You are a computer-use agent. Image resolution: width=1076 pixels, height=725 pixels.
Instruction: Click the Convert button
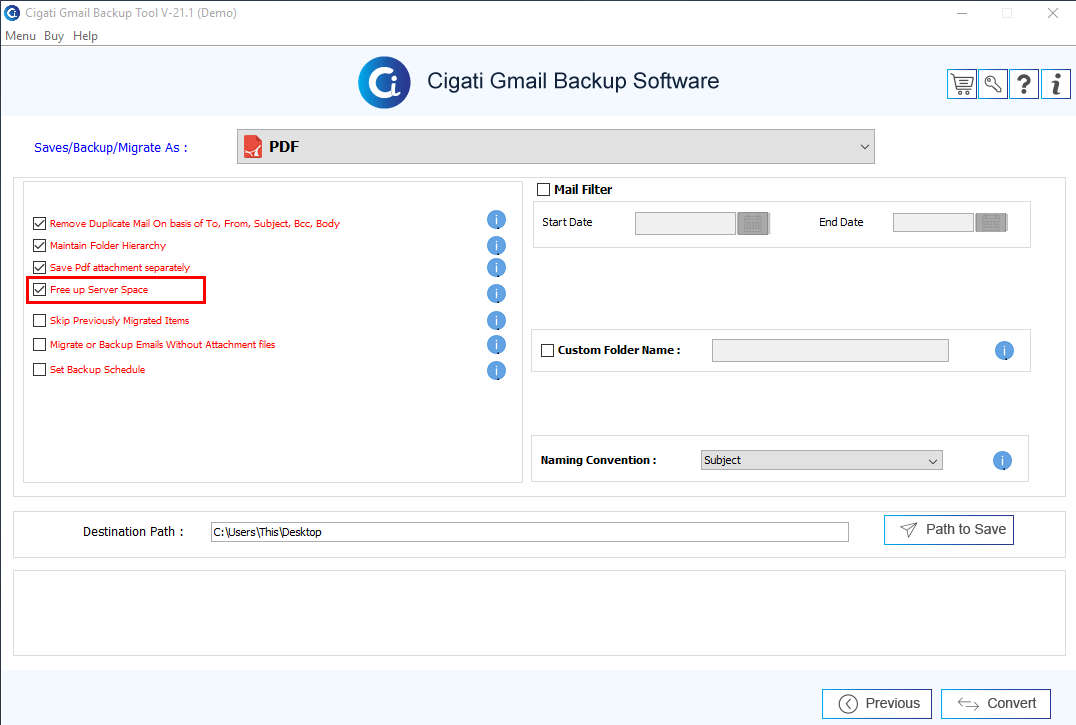pyautogui.click(x=996, y=704)
